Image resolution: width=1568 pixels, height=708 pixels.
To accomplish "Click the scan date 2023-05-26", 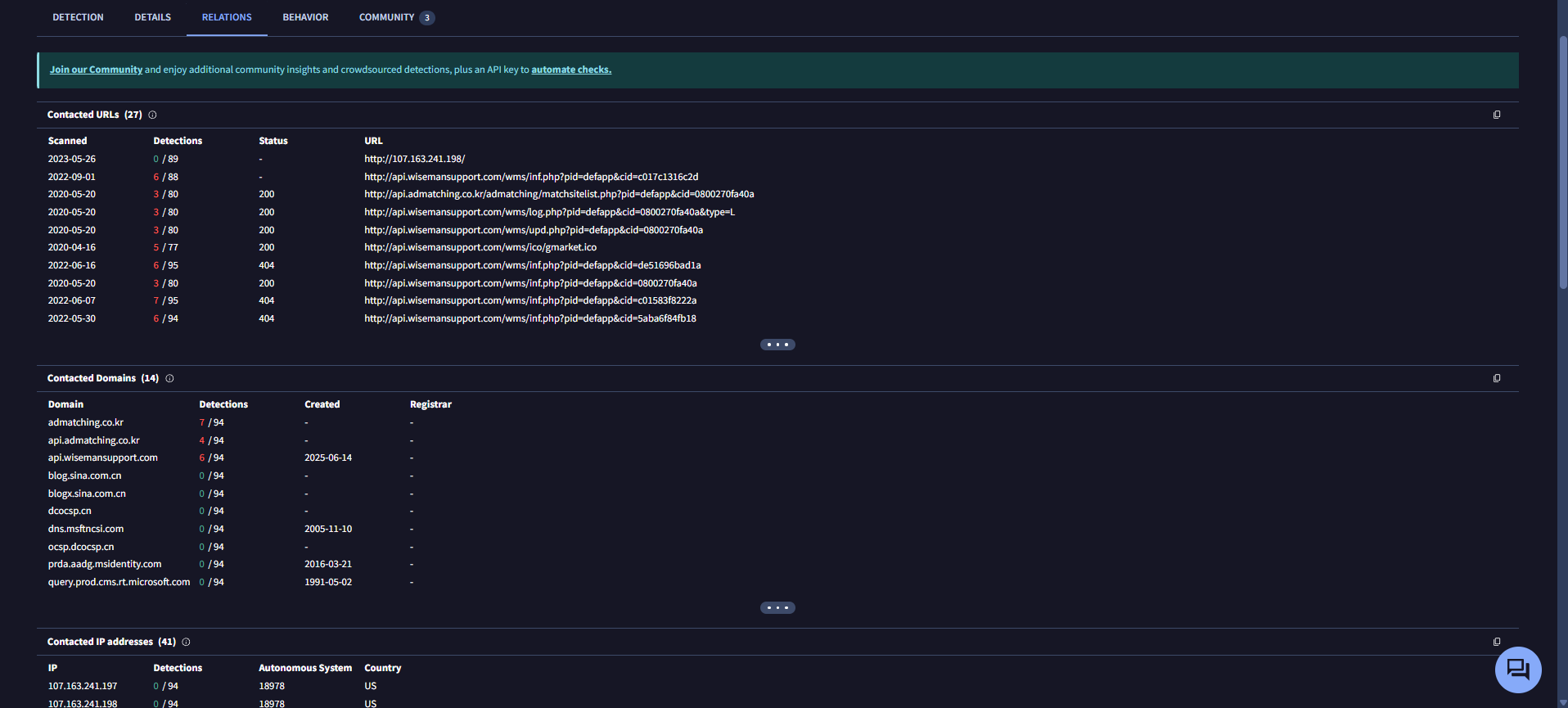I will (71, 159).
